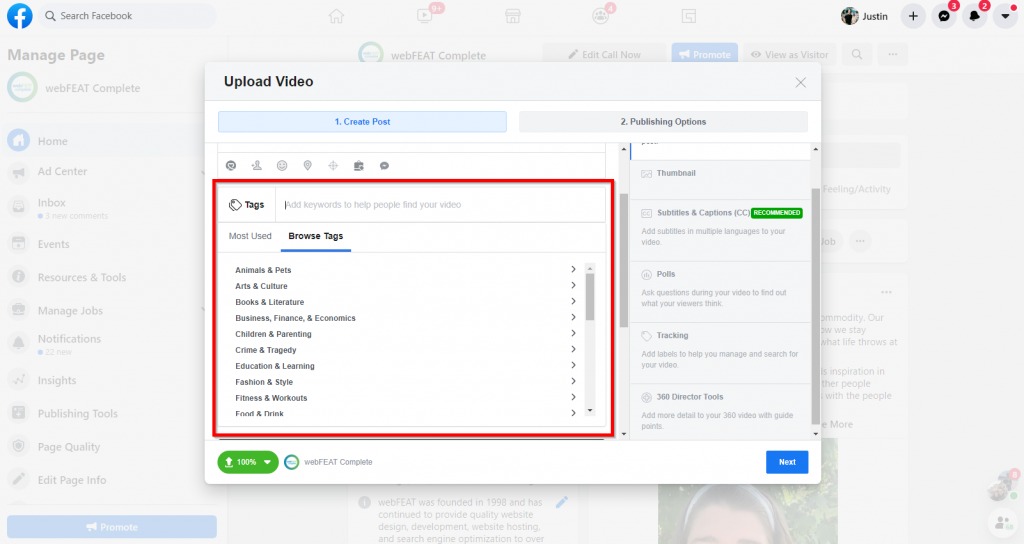Click the Edit Call Now button

click(604, 55)
